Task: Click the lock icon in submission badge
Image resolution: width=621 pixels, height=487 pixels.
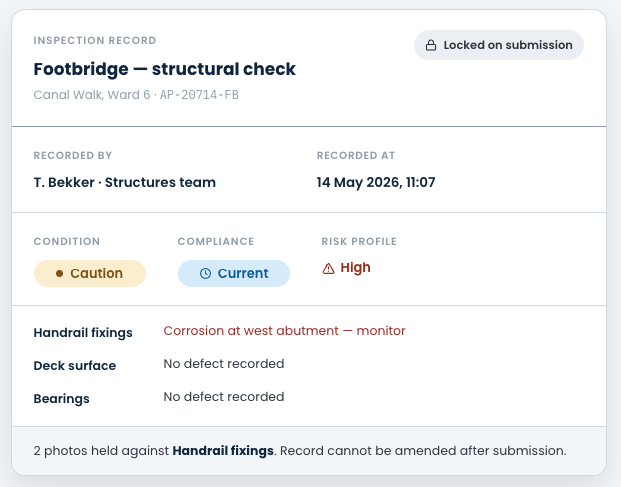Action: 431,45
